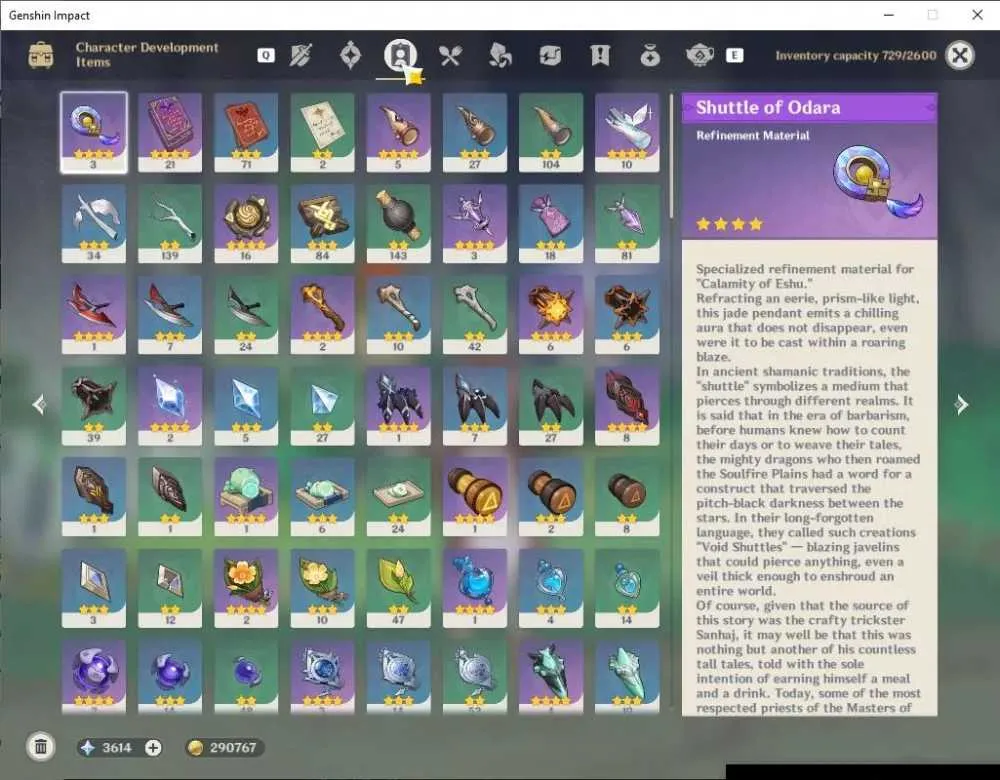Open the Quest items tab with exclamation banner
The height and width of the screenshot is (780, 1000).
click(x=599, y=56)
